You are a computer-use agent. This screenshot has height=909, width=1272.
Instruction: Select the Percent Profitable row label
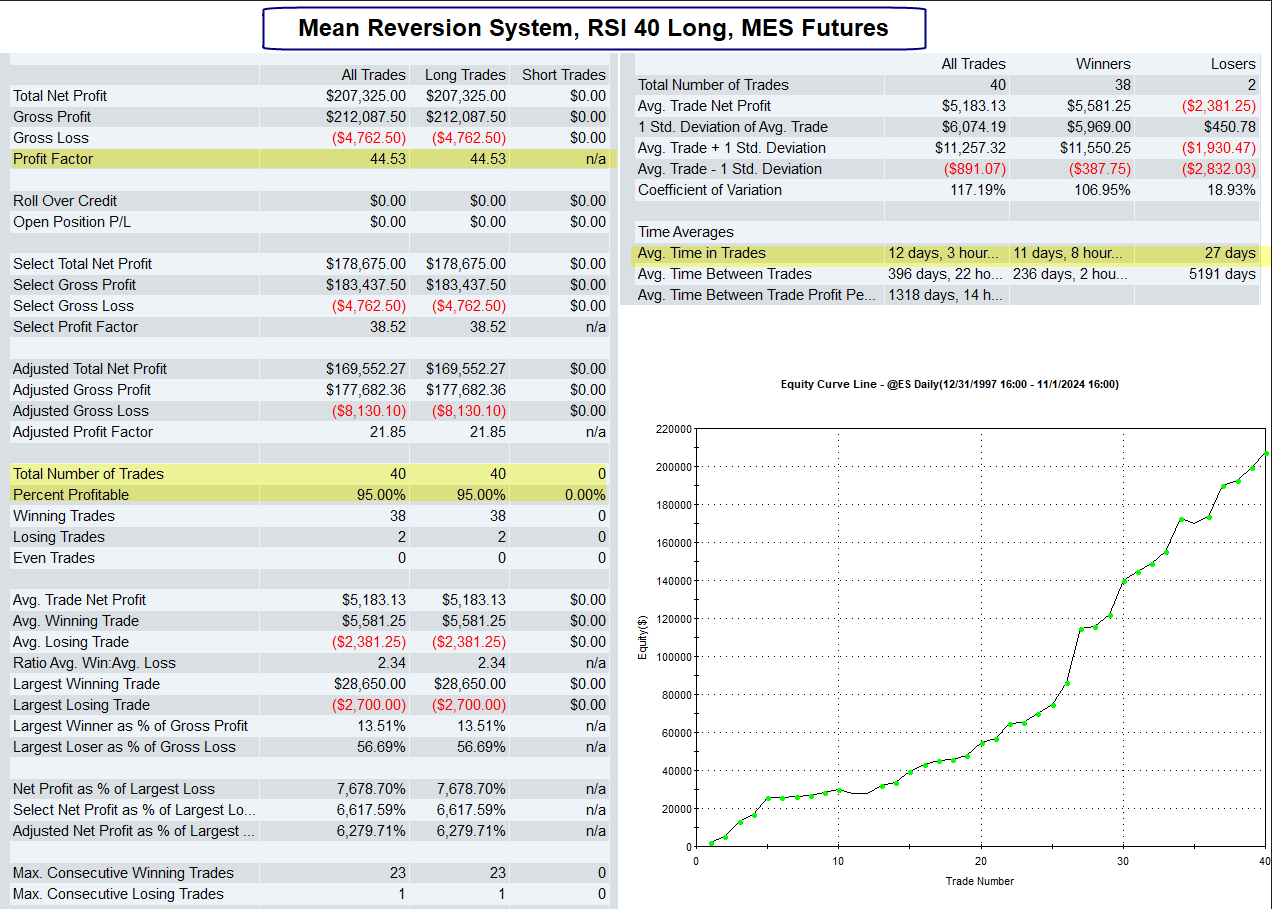[x=71, y=495]
